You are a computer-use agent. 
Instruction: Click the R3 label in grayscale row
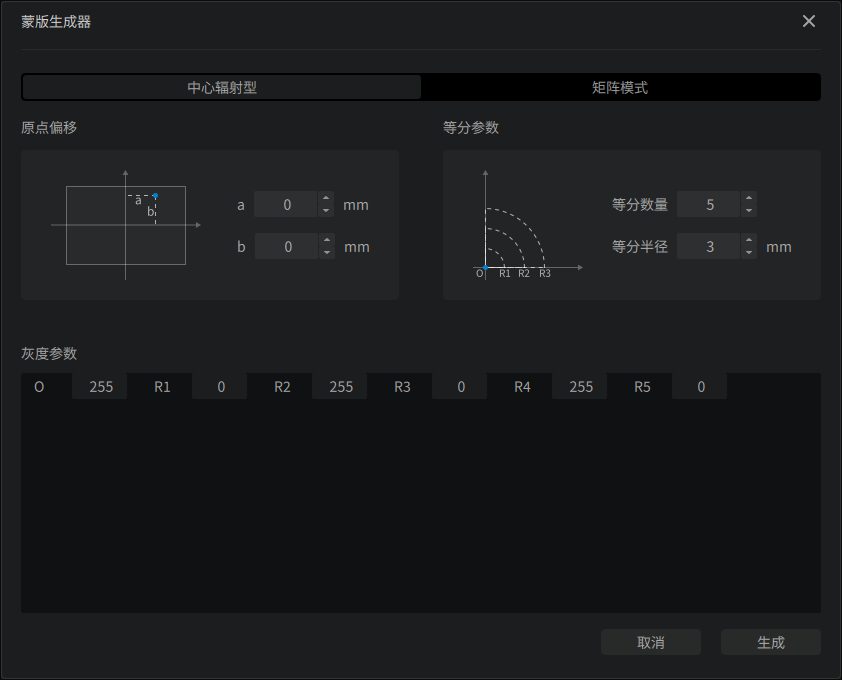click(x=402, y=387)
